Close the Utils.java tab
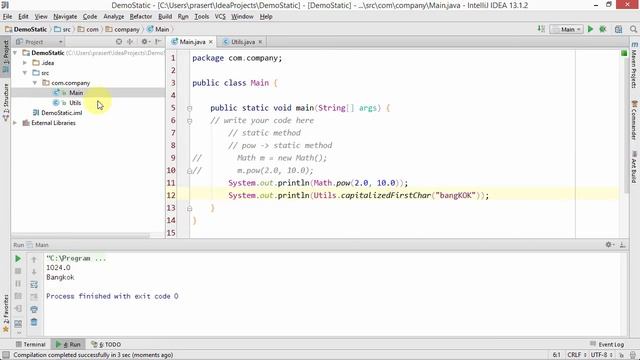 [260, 42]
